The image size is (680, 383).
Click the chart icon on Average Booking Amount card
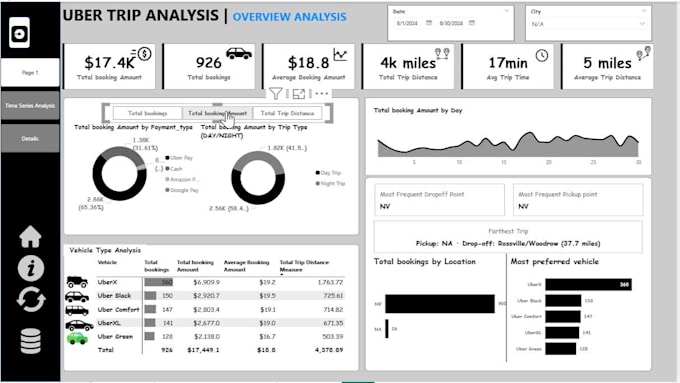coord(340,55)
